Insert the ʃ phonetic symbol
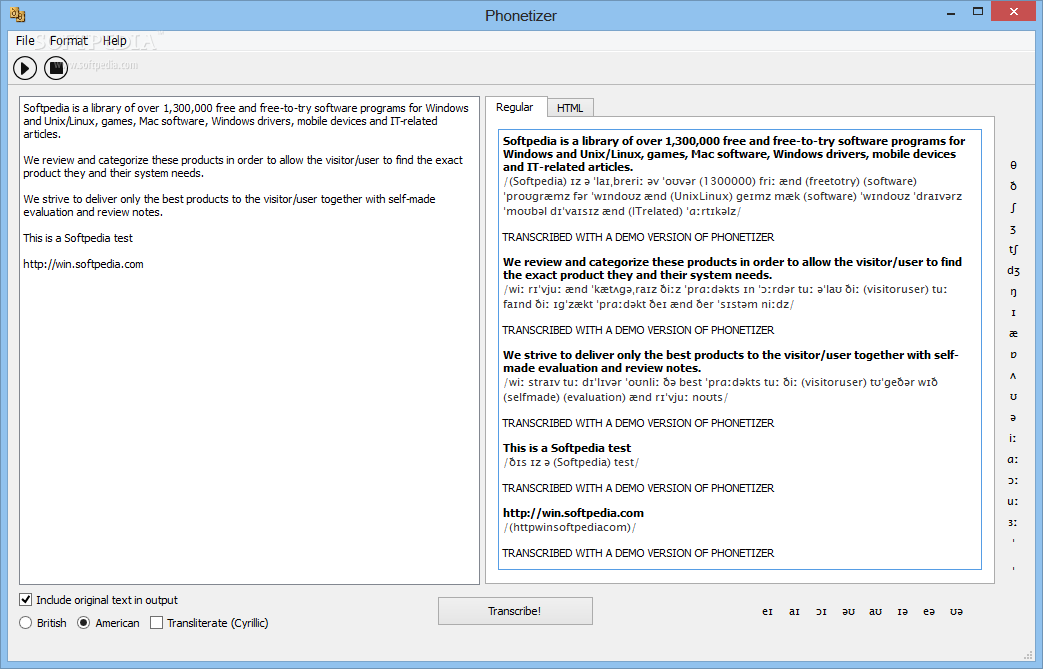 click(x=1013, y=207)
